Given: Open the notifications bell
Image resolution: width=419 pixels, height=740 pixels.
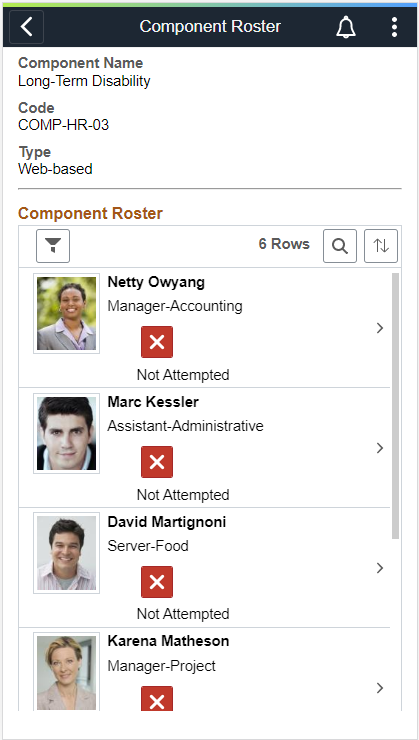Looking at the screenshot, I should click(346, 27).
